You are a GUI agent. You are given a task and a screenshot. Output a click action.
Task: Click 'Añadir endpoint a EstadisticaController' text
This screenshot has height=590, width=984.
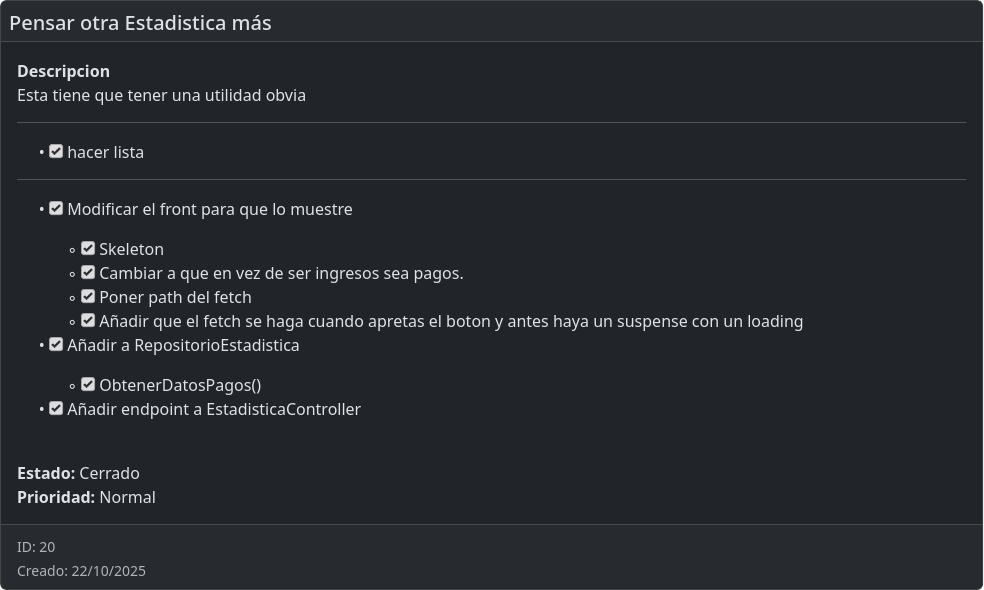coord(213,410)
